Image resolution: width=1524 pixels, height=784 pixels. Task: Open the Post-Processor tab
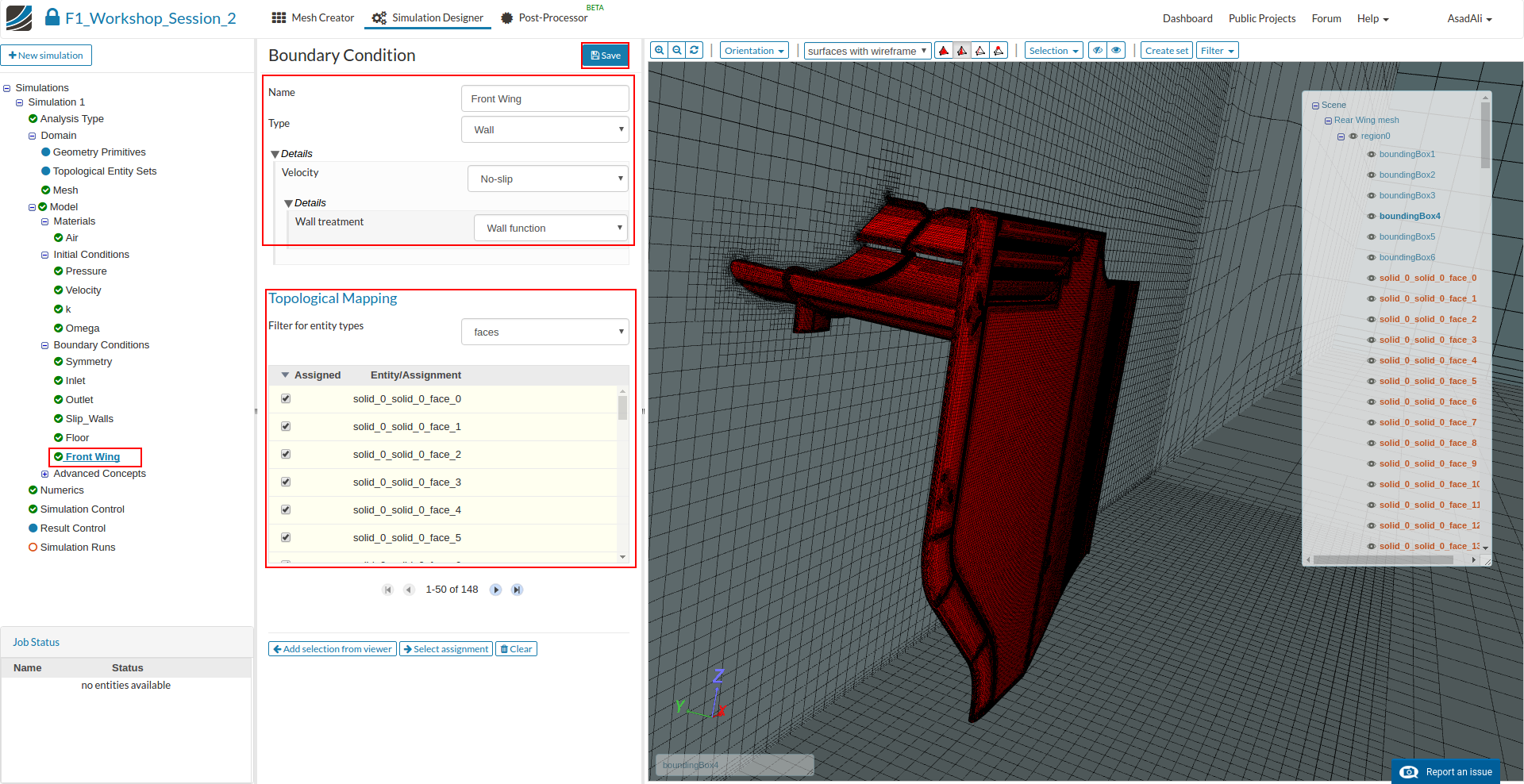(x=545, y=18)
